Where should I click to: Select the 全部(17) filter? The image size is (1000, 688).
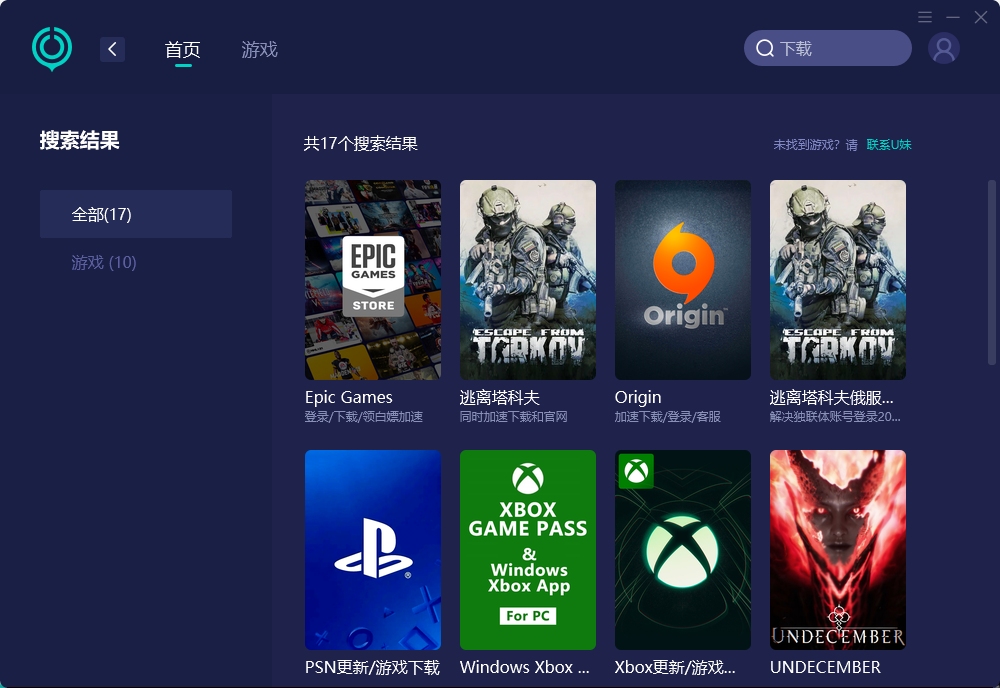coord(136,214)
